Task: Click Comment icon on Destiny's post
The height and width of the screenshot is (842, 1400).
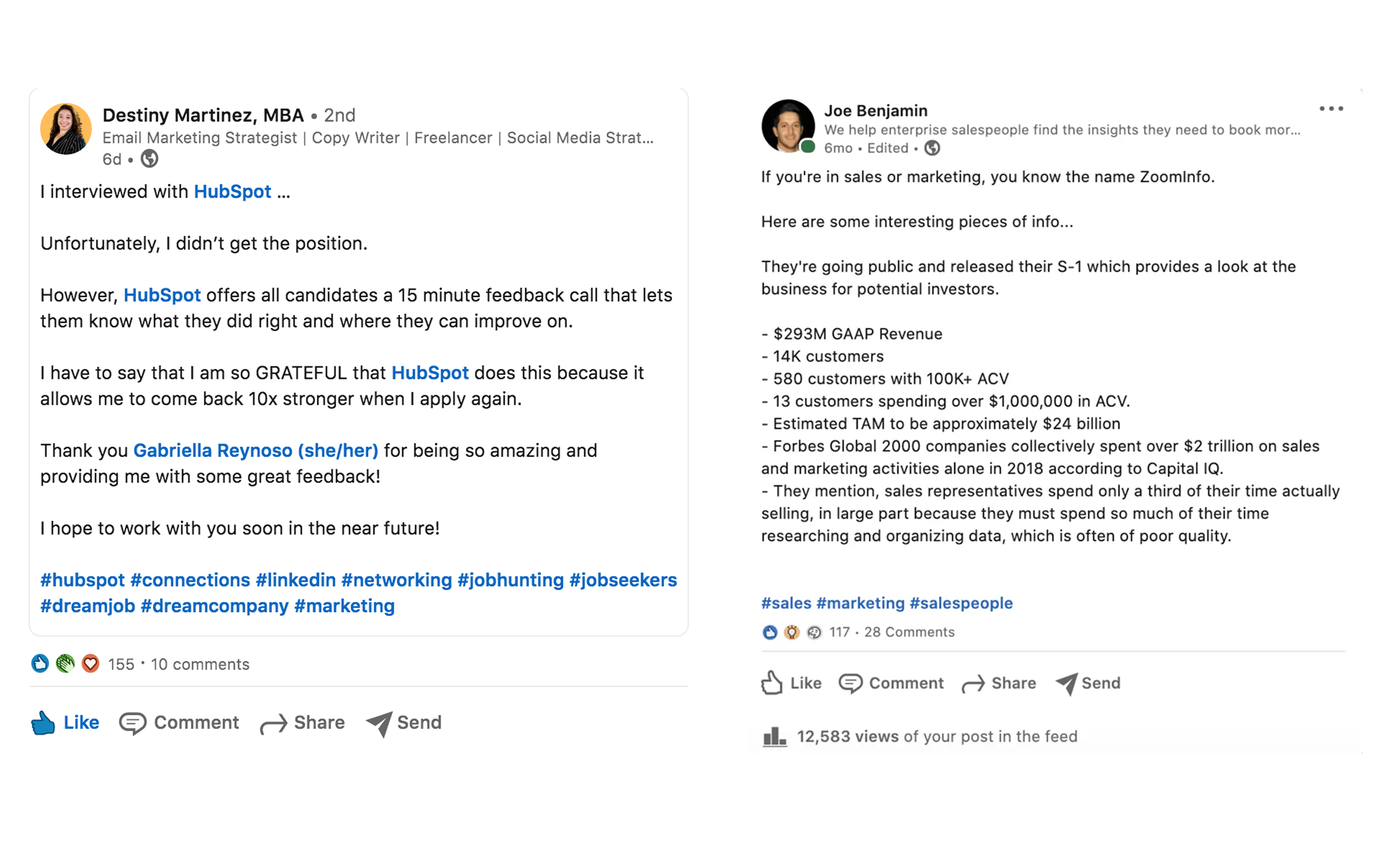Action: [132, 723]
